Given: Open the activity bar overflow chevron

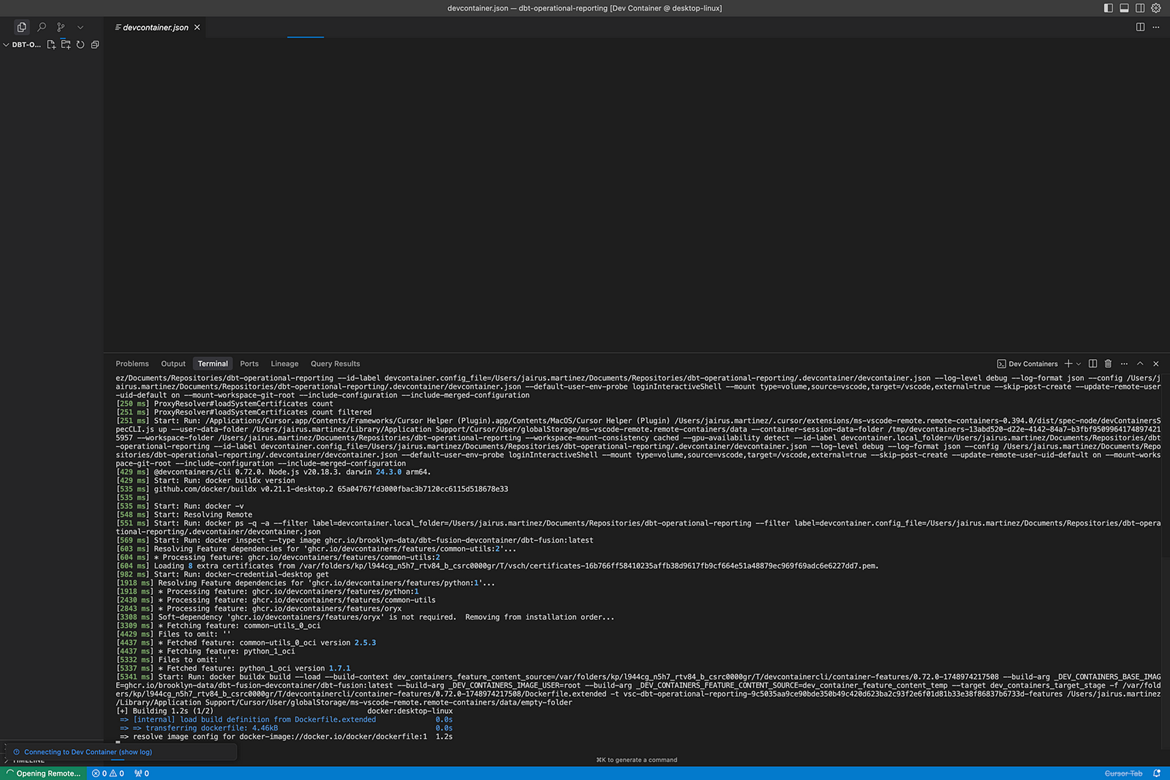Looking at the screenshot, I should click(82, 27).
